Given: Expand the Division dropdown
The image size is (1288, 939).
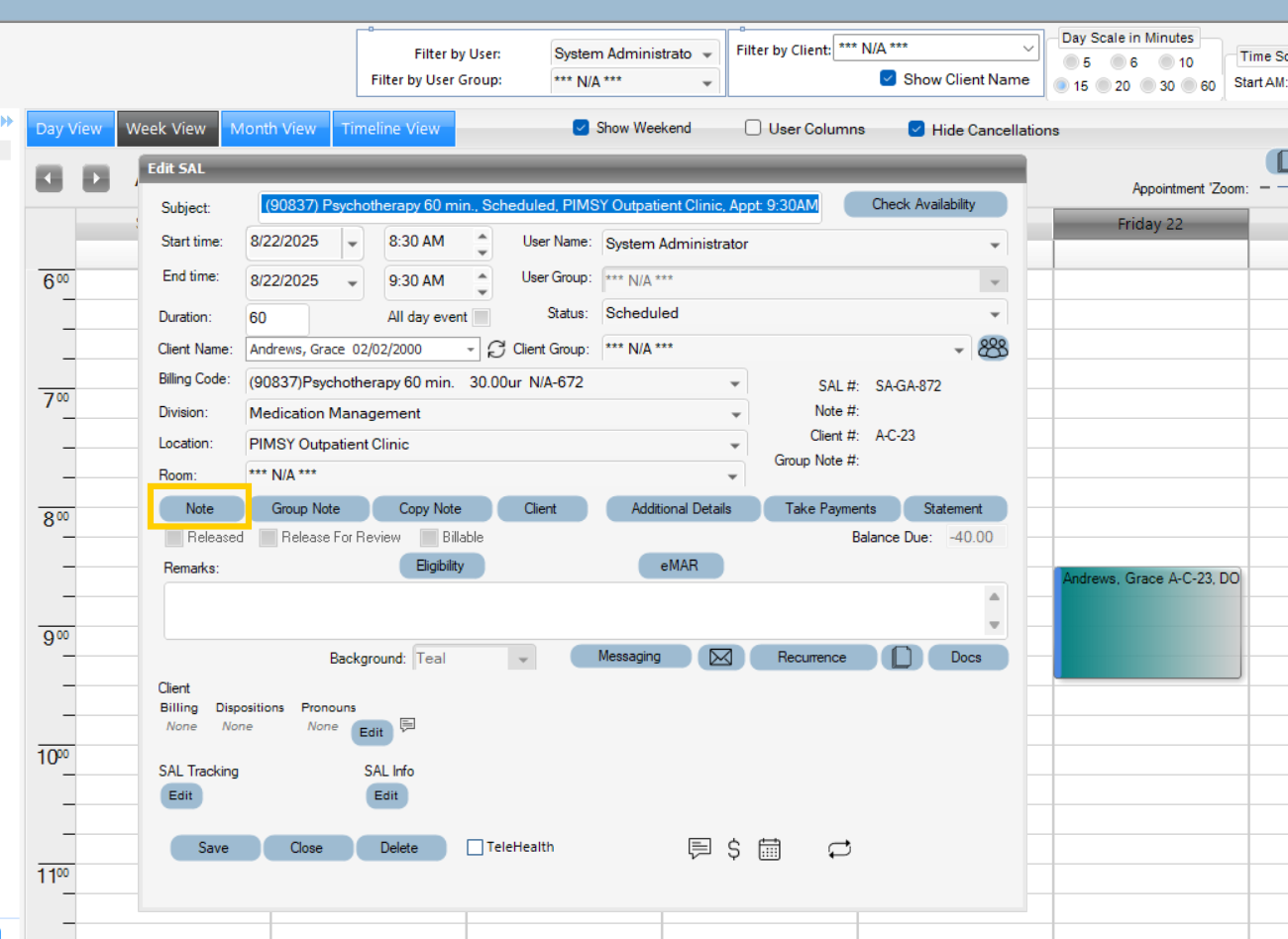Looking at the screenshot, I should (734, 413).
